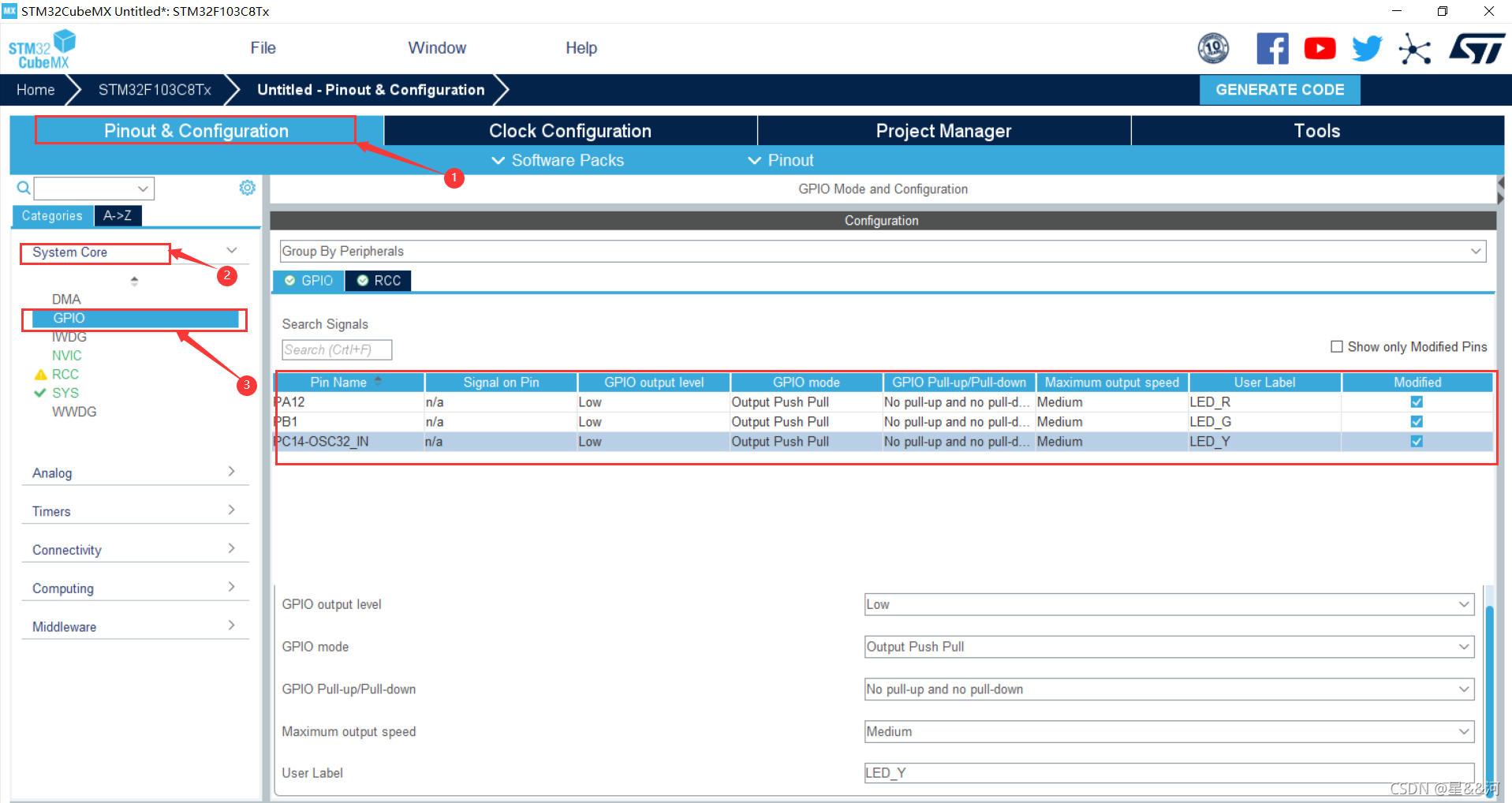Switch to Project Manager tab
Screen dimensions: 1512x803
944,131
